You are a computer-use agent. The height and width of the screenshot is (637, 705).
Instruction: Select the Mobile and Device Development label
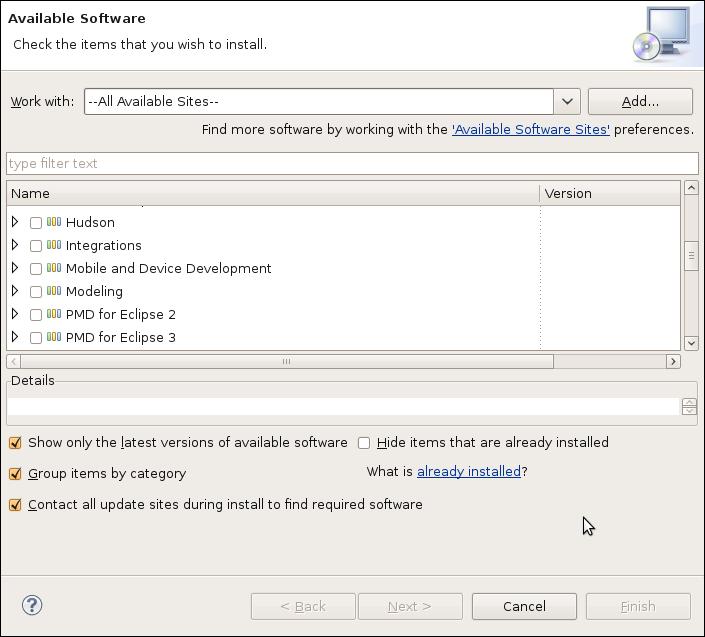(x=169, y=268)
